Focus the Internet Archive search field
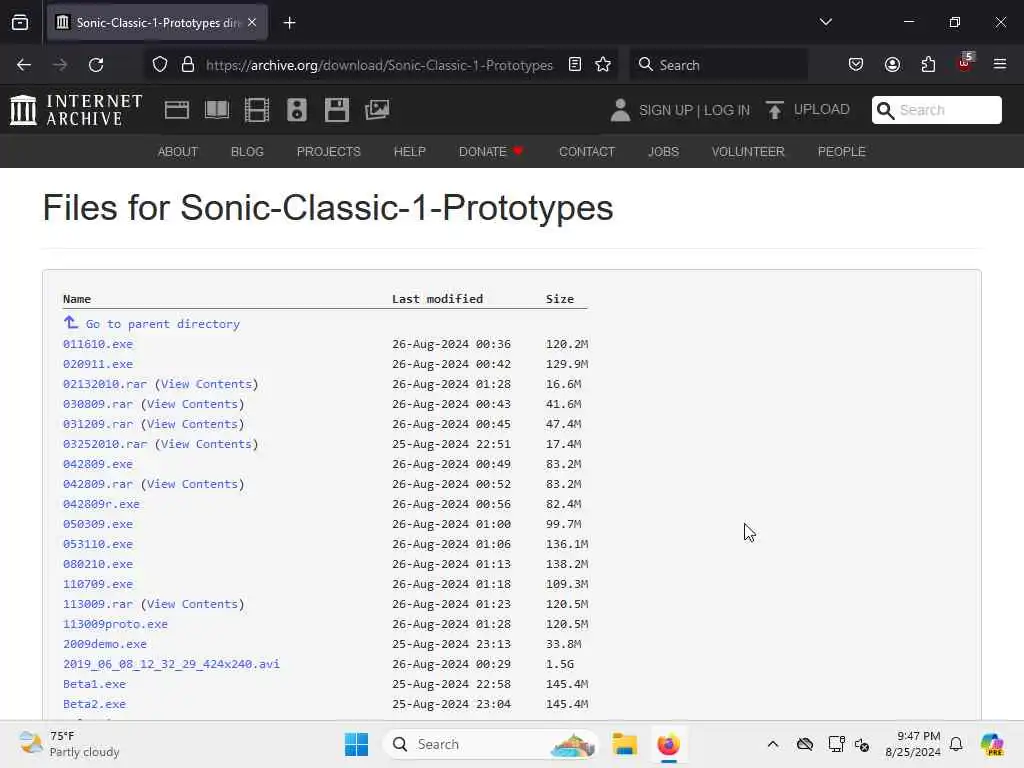 (x=936, y=110)
